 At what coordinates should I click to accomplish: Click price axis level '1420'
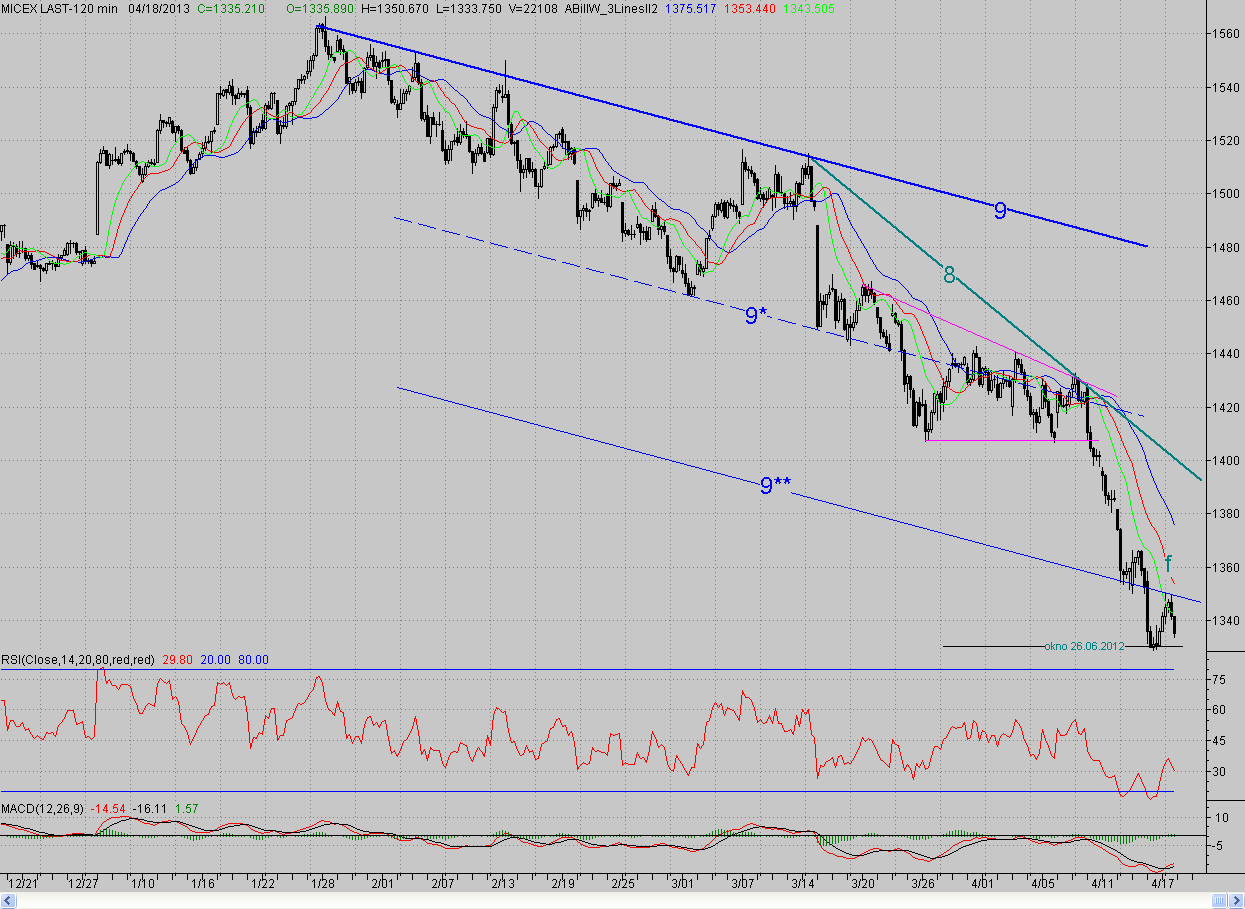(x=1226, y=407)
